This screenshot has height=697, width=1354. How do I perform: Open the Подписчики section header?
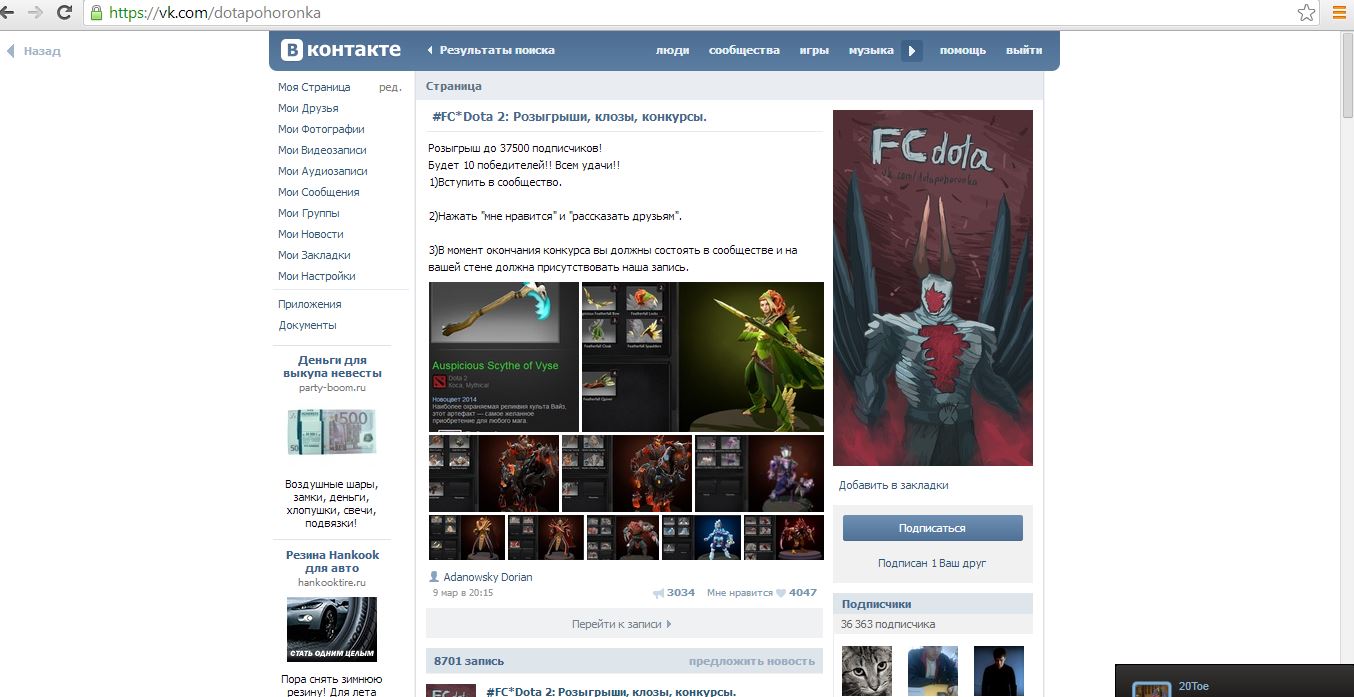932,604
